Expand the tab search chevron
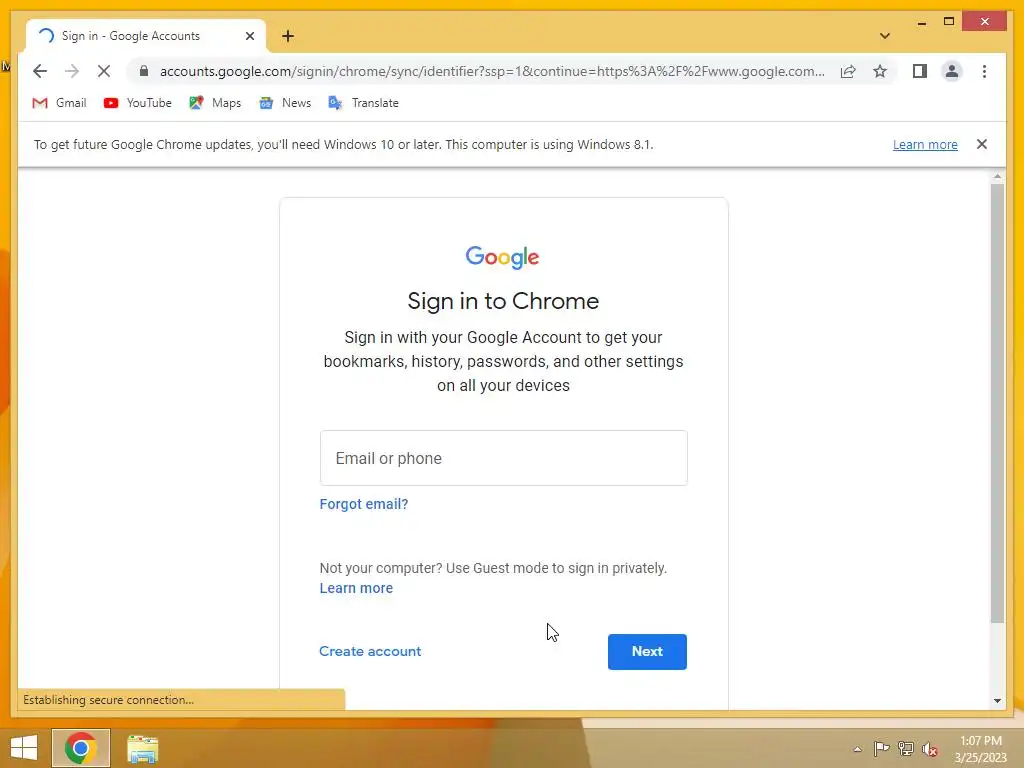This screenshot has height=768, width=1024. pos(885,36)
